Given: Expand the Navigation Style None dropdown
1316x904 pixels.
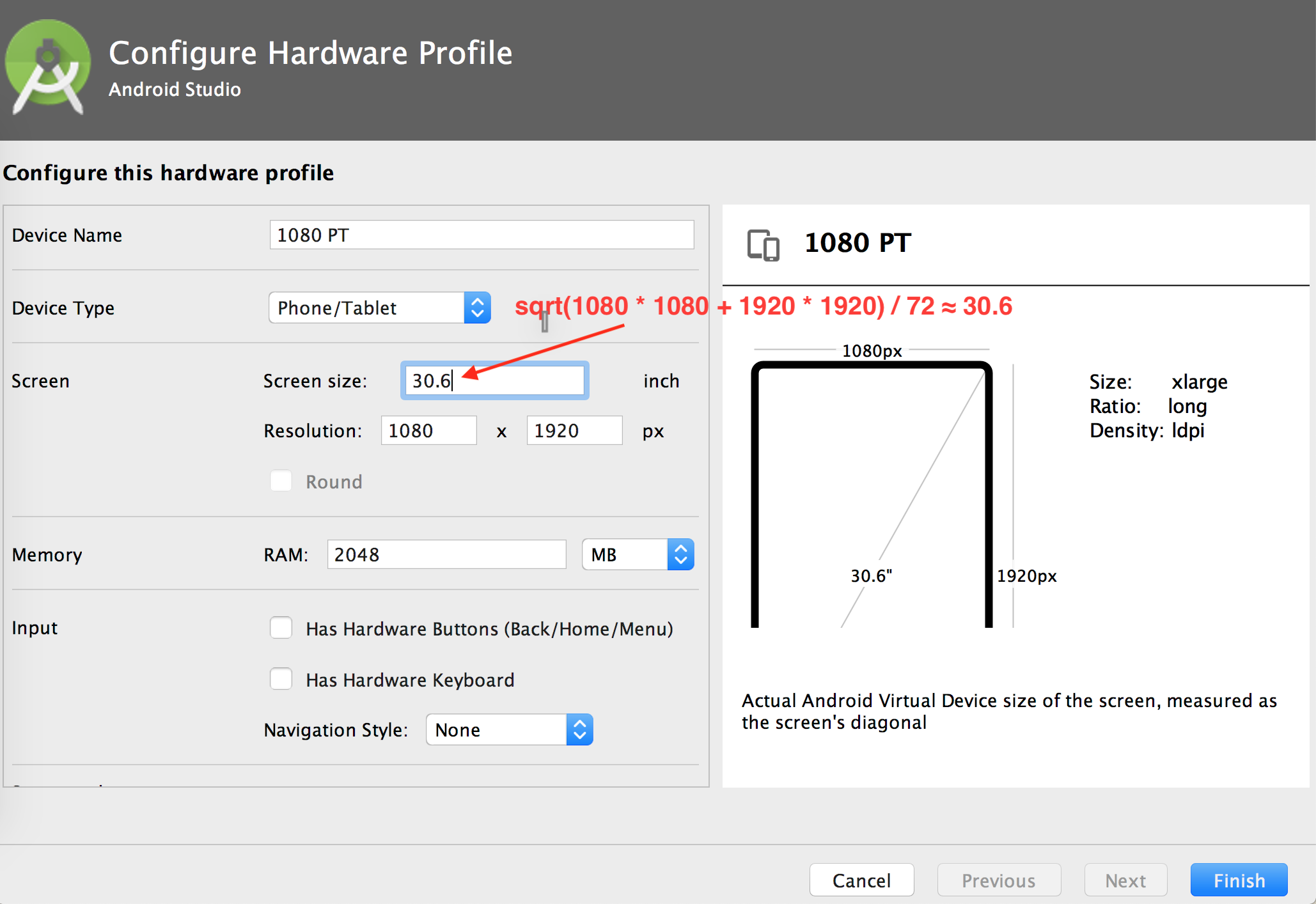Looking at the screenshot, I should click(509, 729).
